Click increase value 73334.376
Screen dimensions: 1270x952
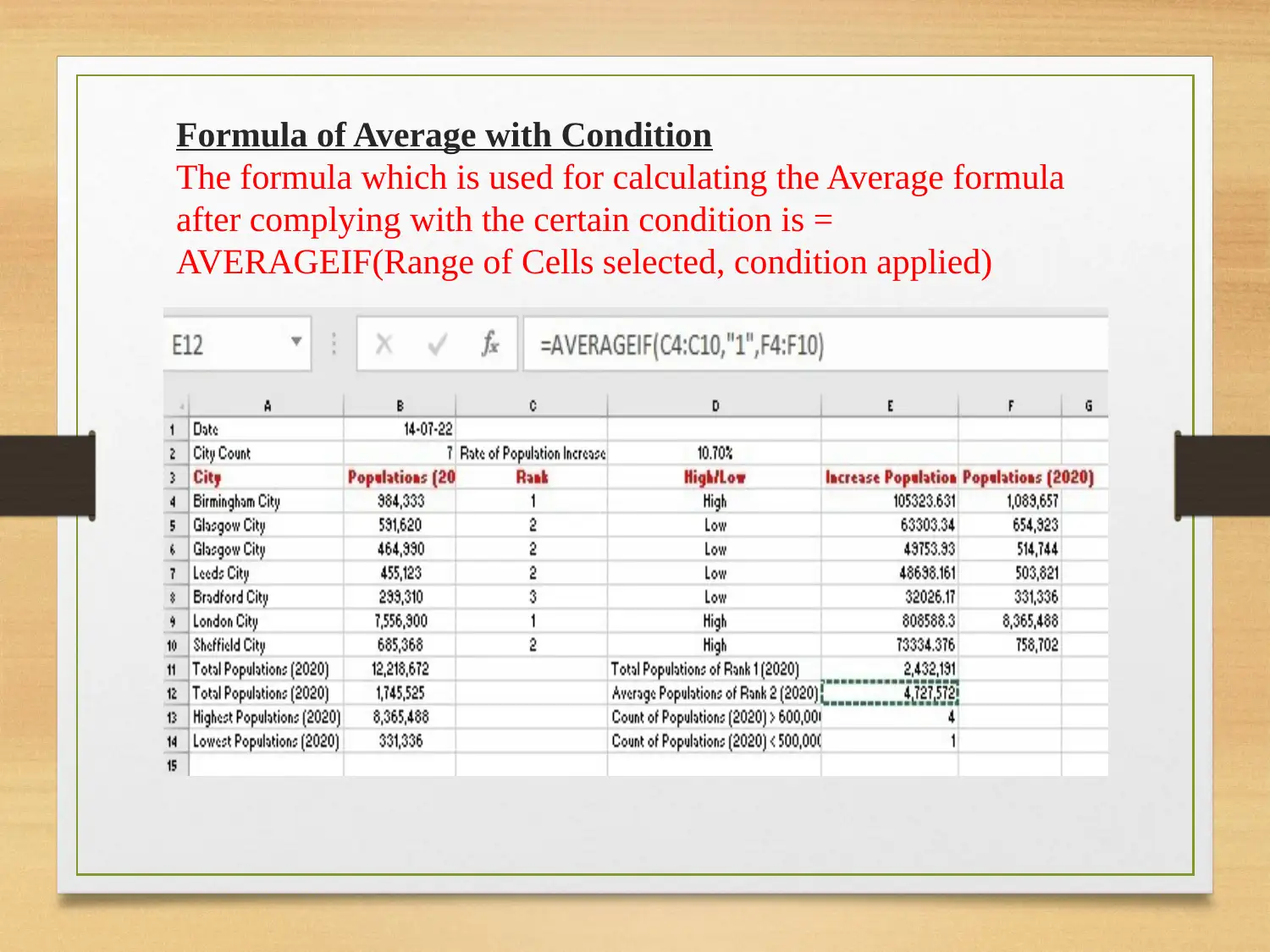[890, 645]
